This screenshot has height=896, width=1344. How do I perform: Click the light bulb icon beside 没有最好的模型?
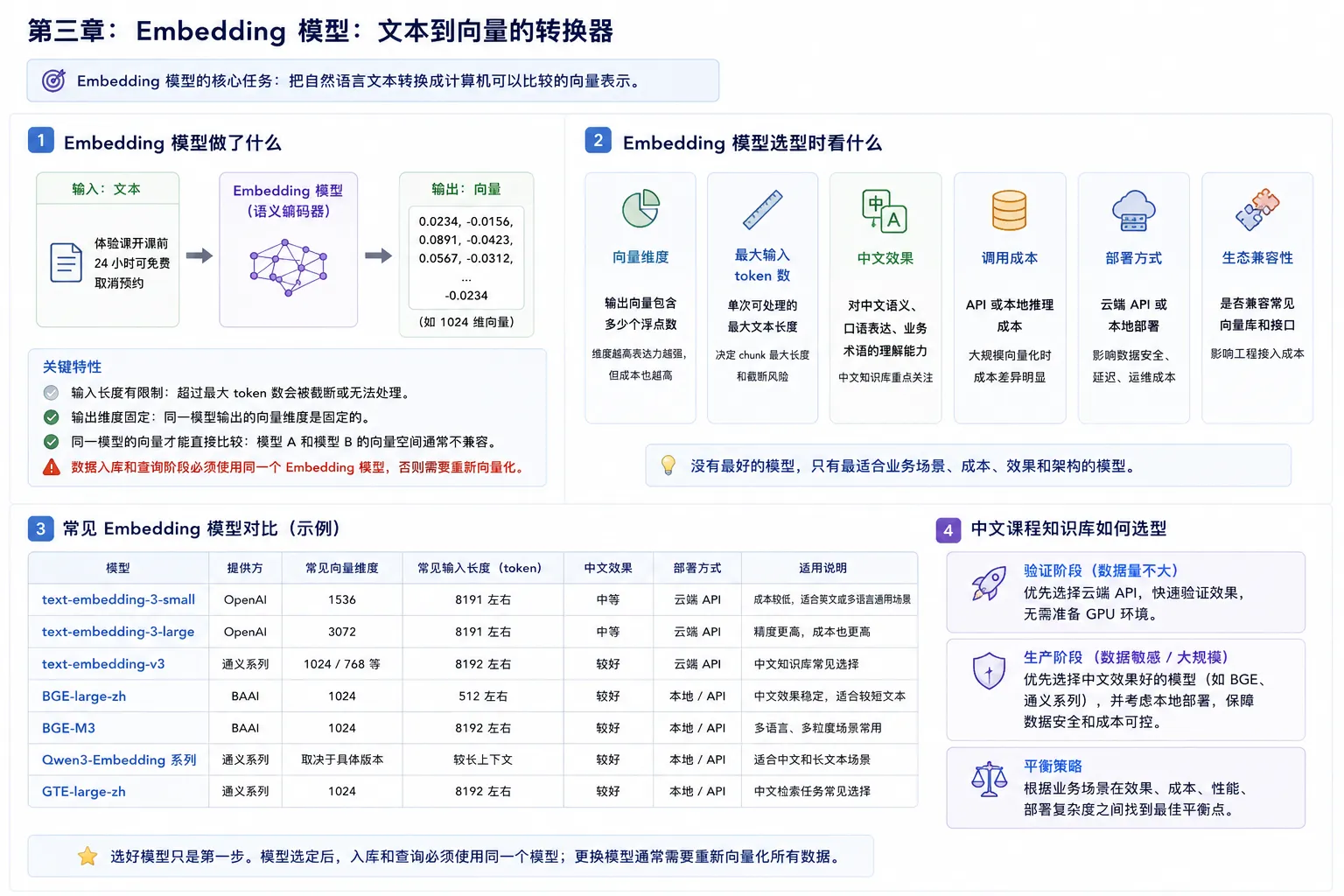(x=668, y=465)
